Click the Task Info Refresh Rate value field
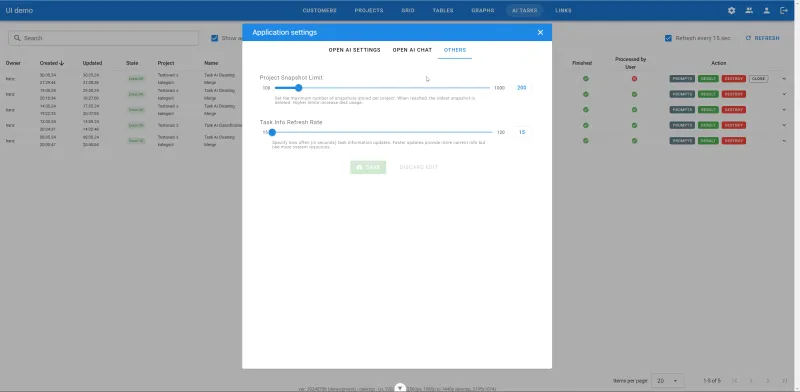 point(522,132)
